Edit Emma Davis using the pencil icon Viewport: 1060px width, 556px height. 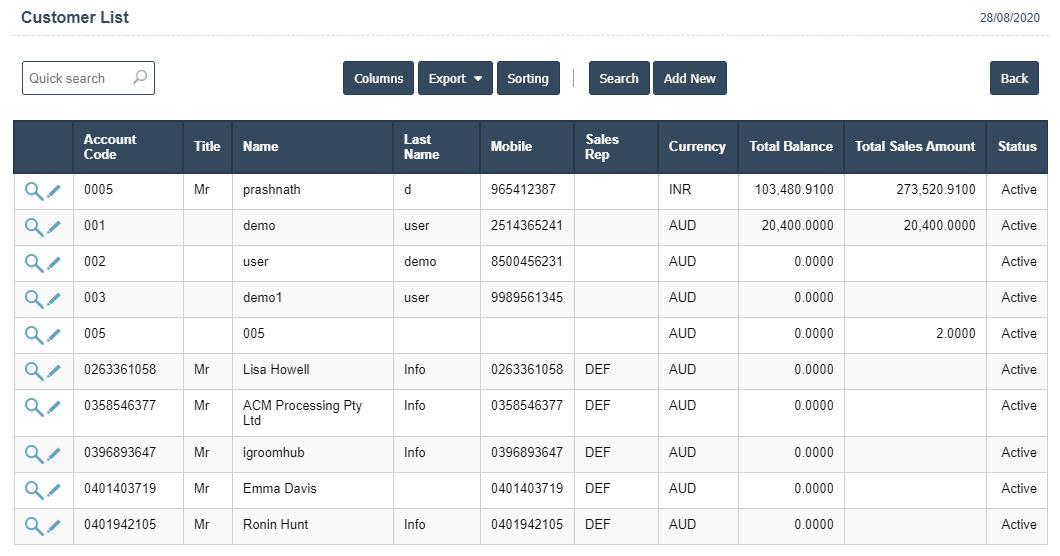[54, 490]
